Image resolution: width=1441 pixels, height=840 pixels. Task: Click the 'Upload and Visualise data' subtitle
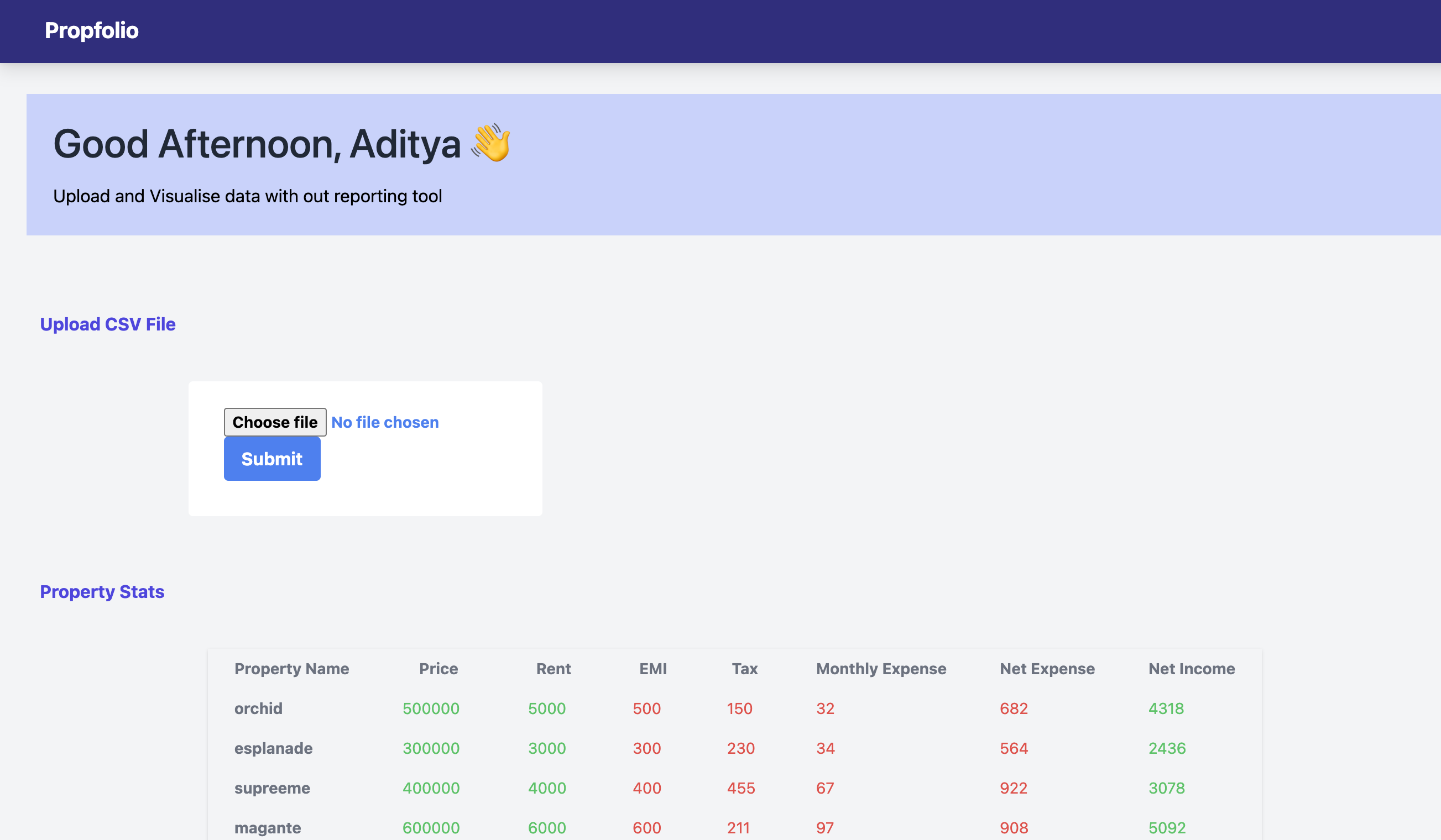(x=248, y=197)
